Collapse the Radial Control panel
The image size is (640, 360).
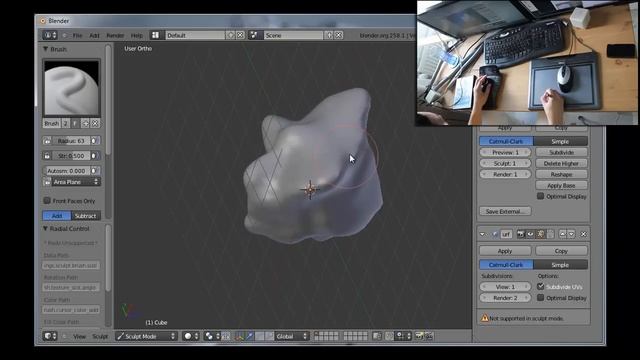[45, 229]
